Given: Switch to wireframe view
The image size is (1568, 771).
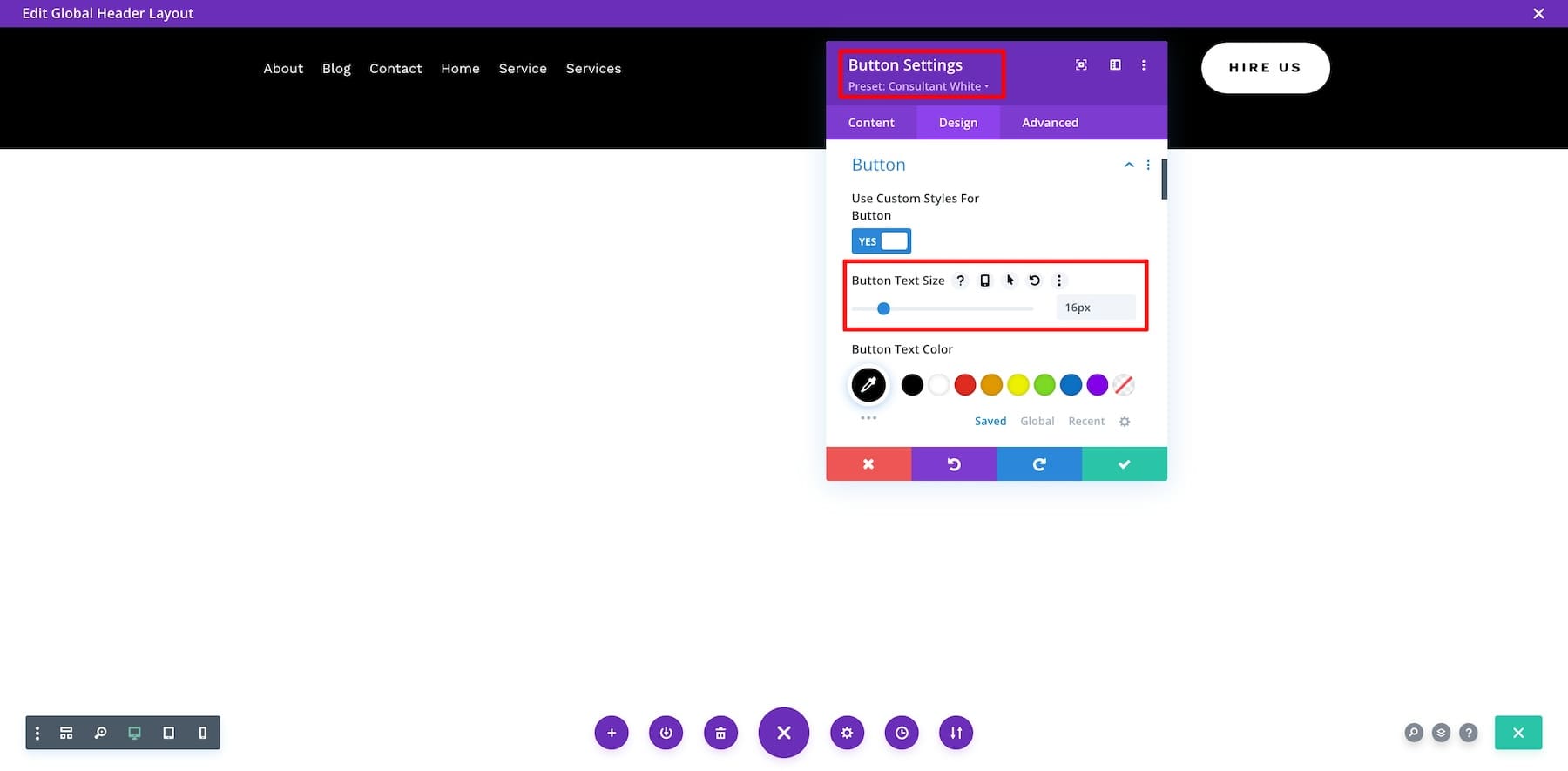Looking at the screenshot, I should [x=66, y=734].
